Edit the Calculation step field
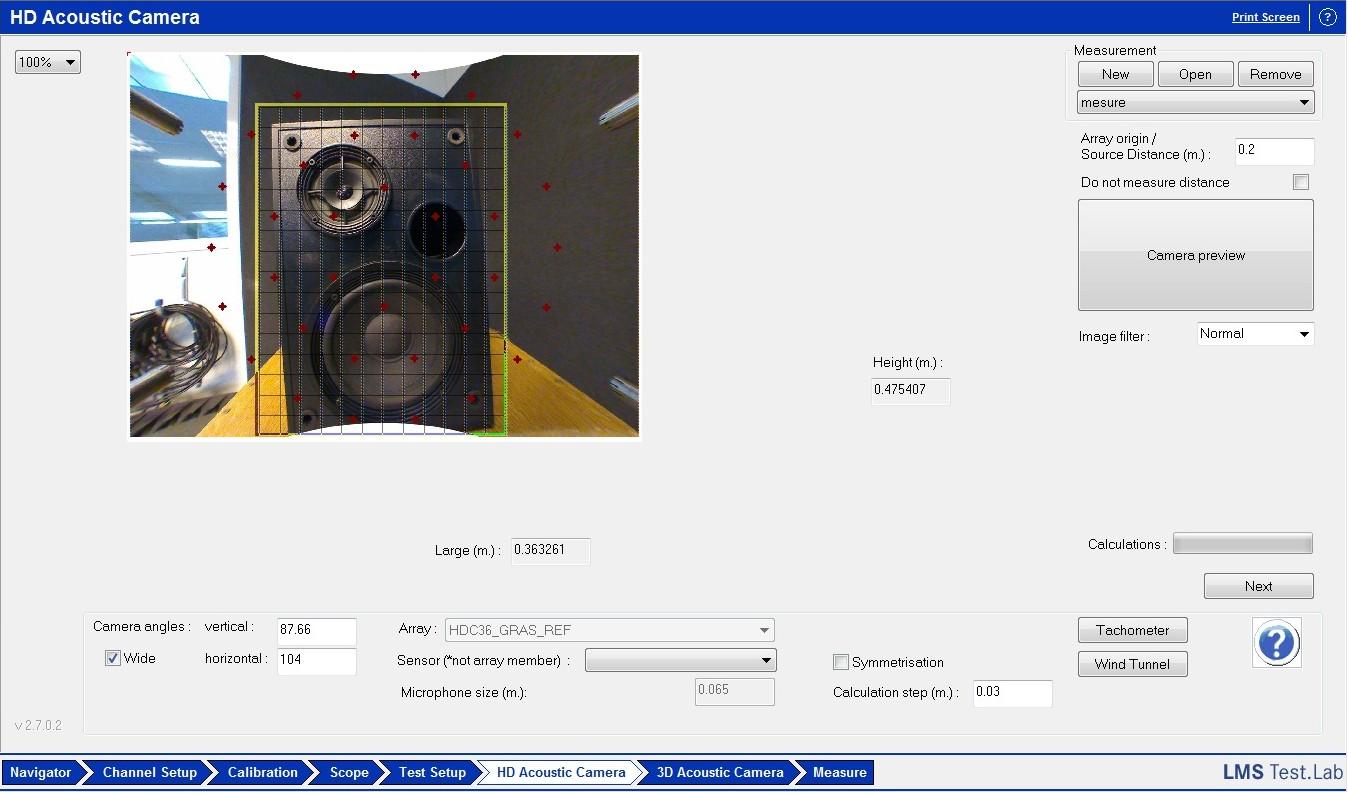The width and height of the screenshot is (1348, 792). [x=1013, y=693]
